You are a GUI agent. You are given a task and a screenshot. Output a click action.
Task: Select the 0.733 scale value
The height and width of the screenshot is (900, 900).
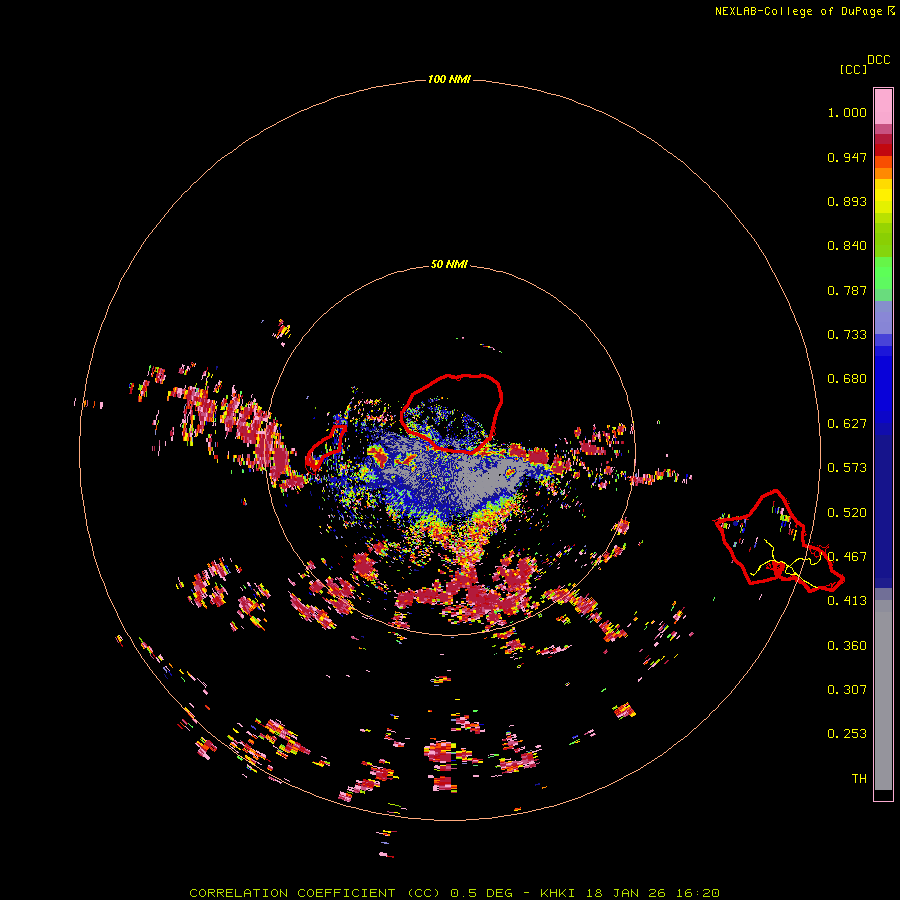pyautogui.click(x=847, y=335)
